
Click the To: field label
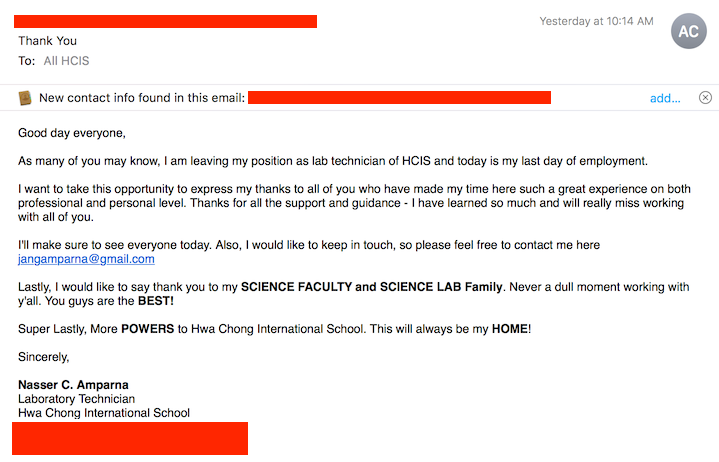coord(27,61)
